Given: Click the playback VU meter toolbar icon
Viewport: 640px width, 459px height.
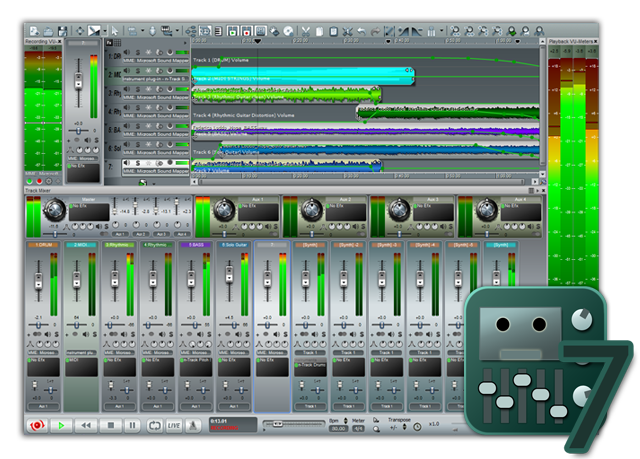Looking at the screenshot, I should point(233,31).
